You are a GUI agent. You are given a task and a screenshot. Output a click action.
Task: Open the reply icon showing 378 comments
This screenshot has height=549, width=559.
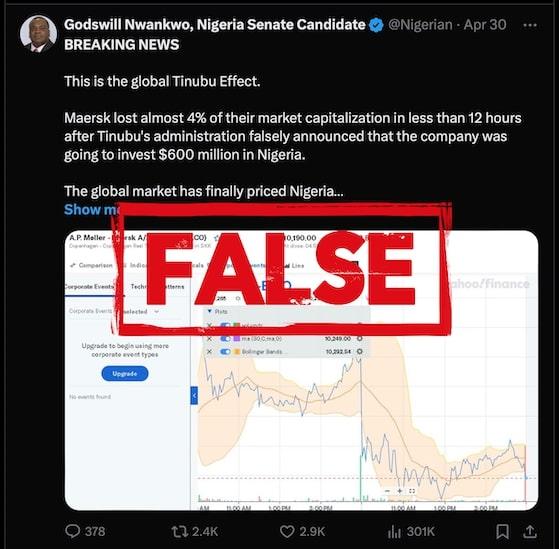click(x=73, y=531)
